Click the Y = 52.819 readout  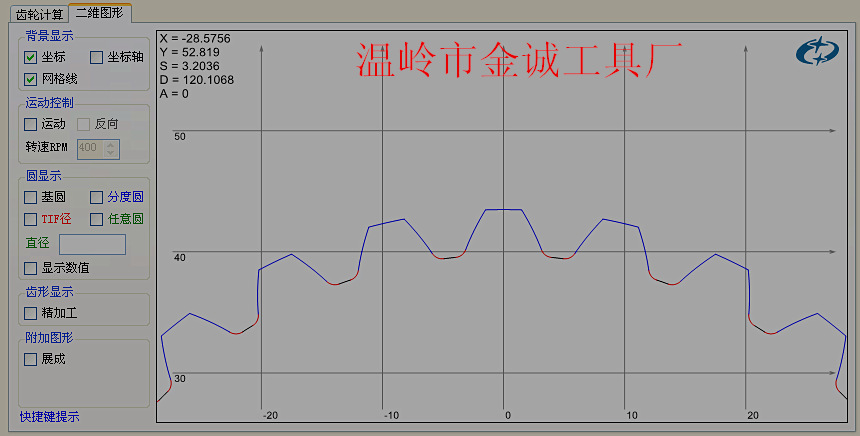[190, 52]
